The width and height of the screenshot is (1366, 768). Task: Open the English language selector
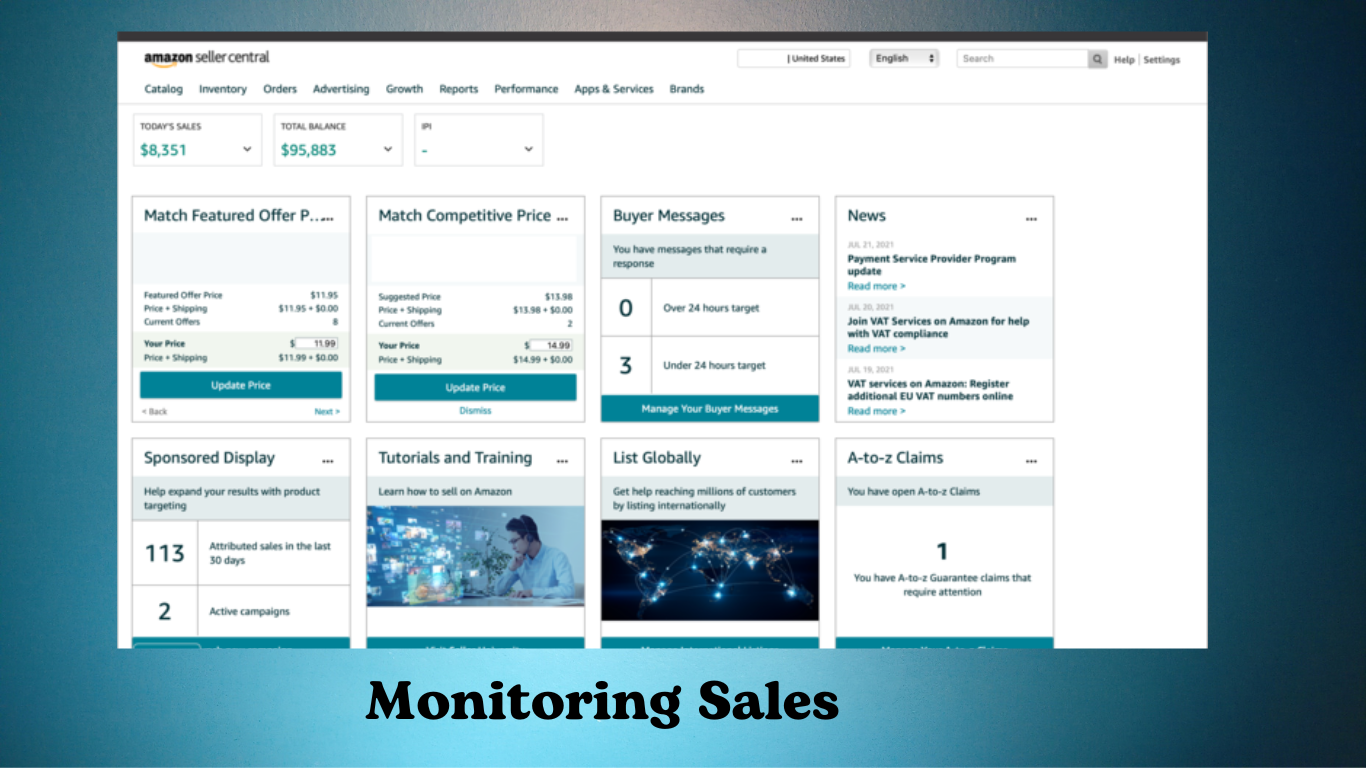click(904, 59)
